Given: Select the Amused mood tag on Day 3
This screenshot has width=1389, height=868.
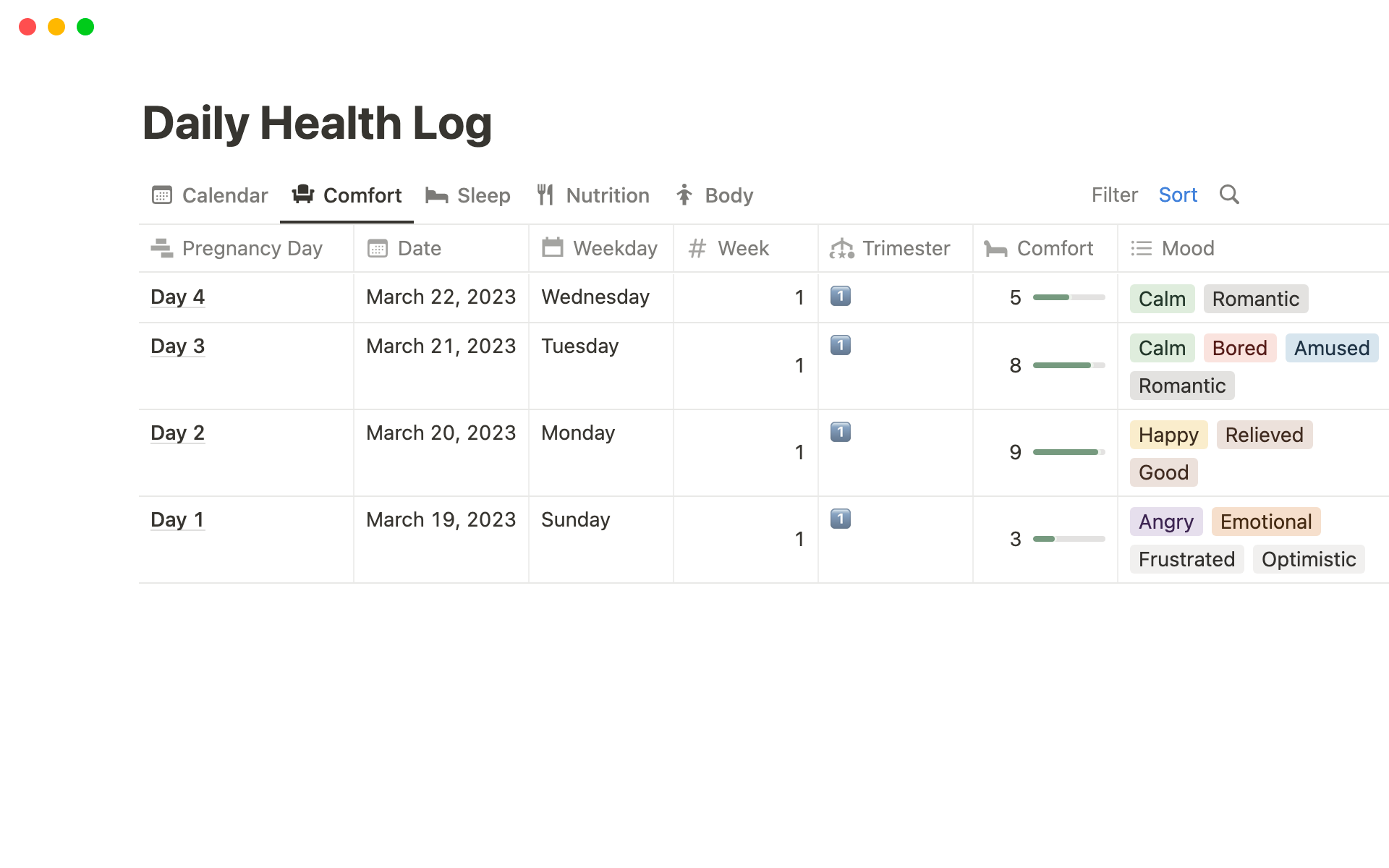Looking at the screenshot, I should pos(1331,348).
